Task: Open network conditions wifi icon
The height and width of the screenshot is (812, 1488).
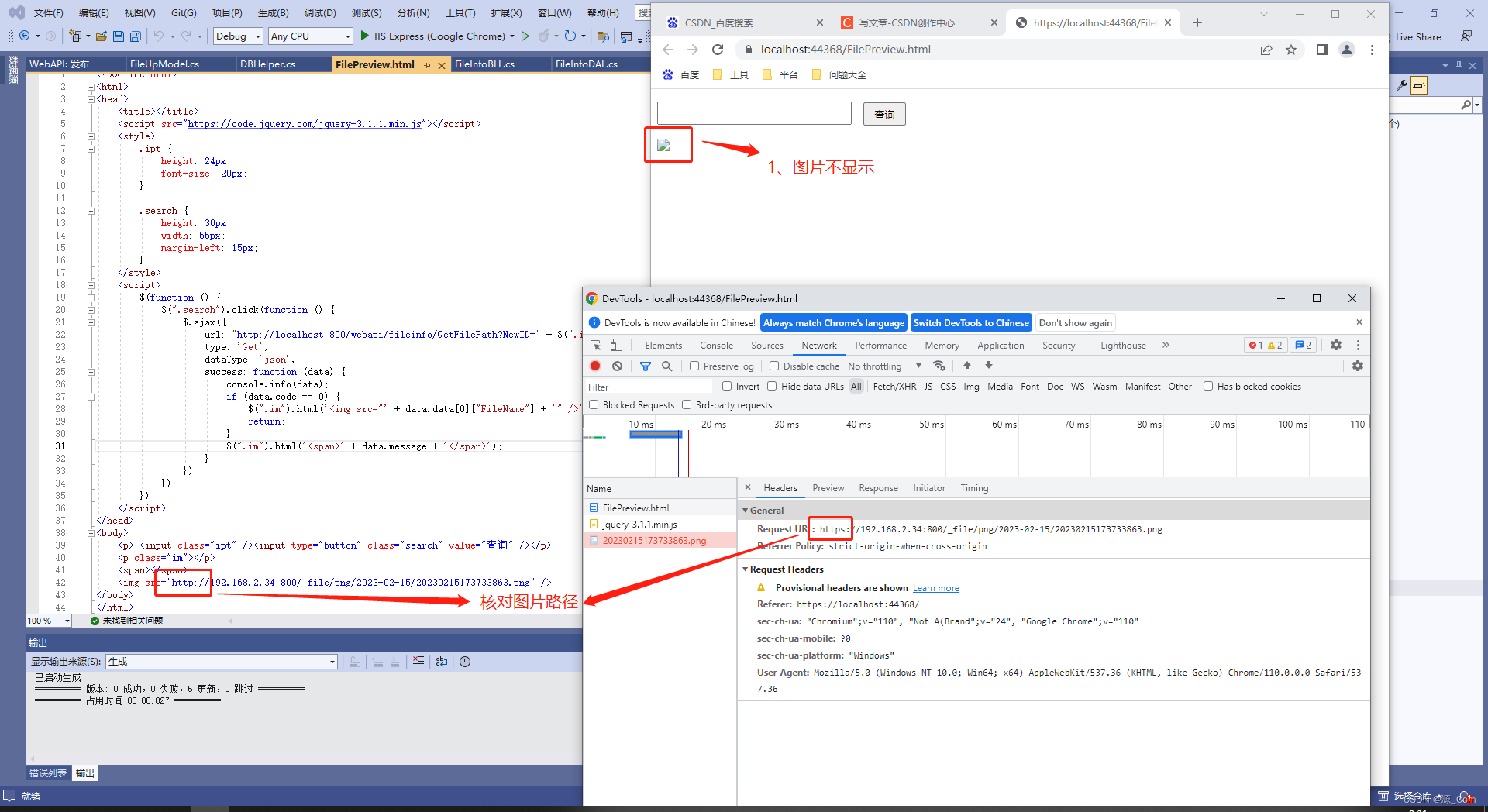Action: [939, 366]
